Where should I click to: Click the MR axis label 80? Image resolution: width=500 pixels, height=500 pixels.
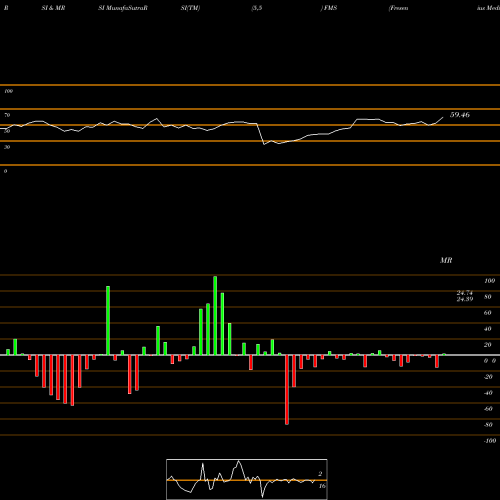point(488,297)
